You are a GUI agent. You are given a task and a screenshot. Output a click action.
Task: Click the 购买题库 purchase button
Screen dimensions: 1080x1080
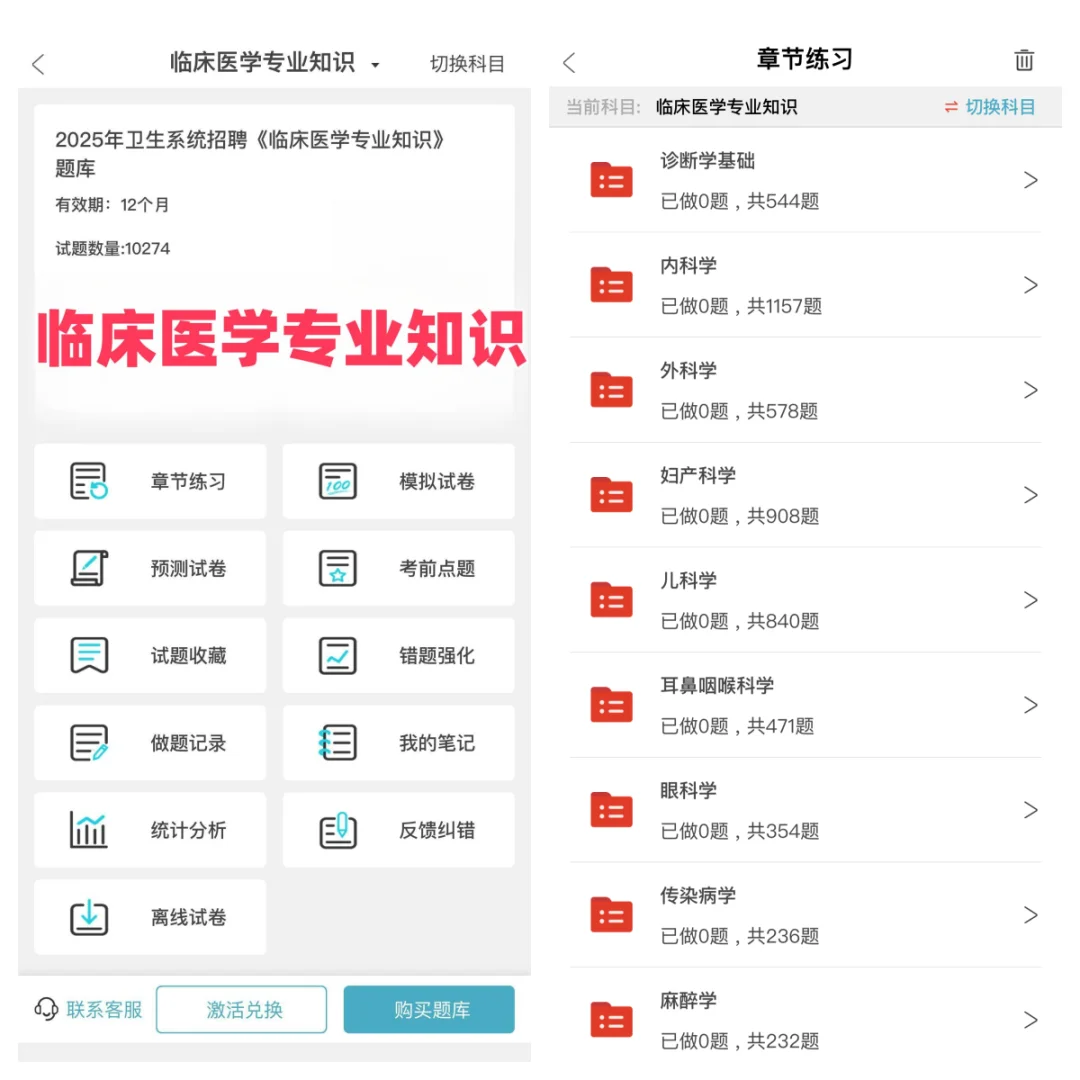click(x=428, y=1010)
